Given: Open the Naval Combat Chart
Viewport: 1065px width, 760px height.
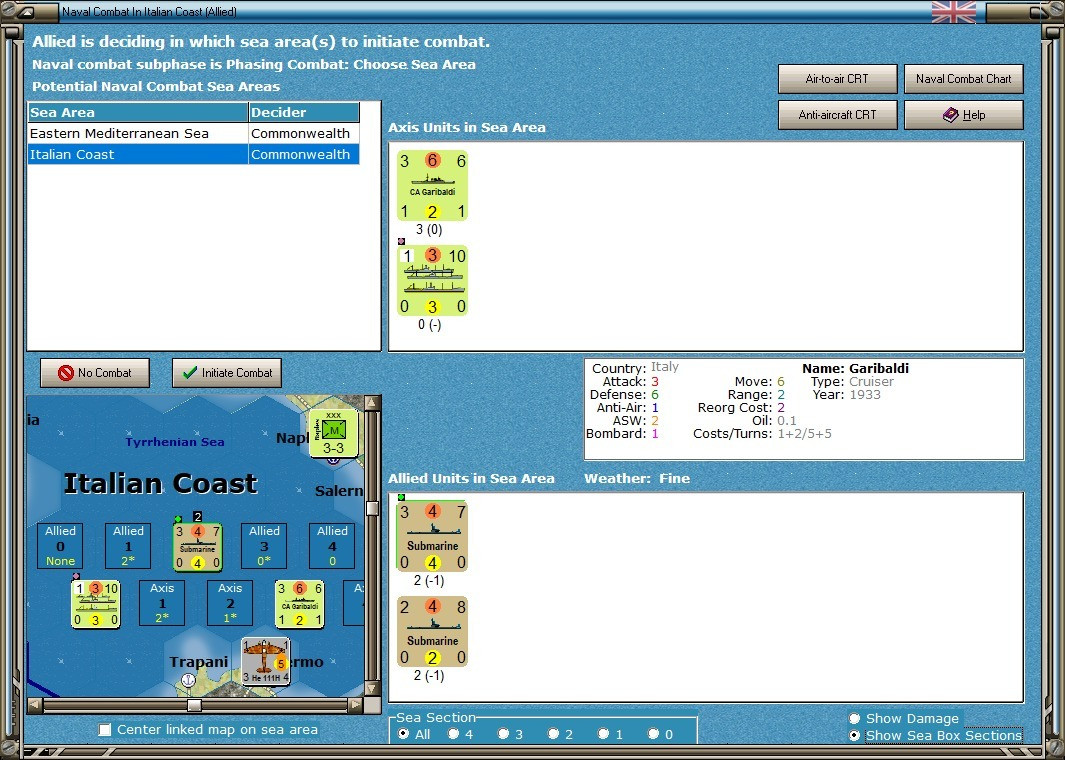Looking at the screenshot, I should coord(964,79).
